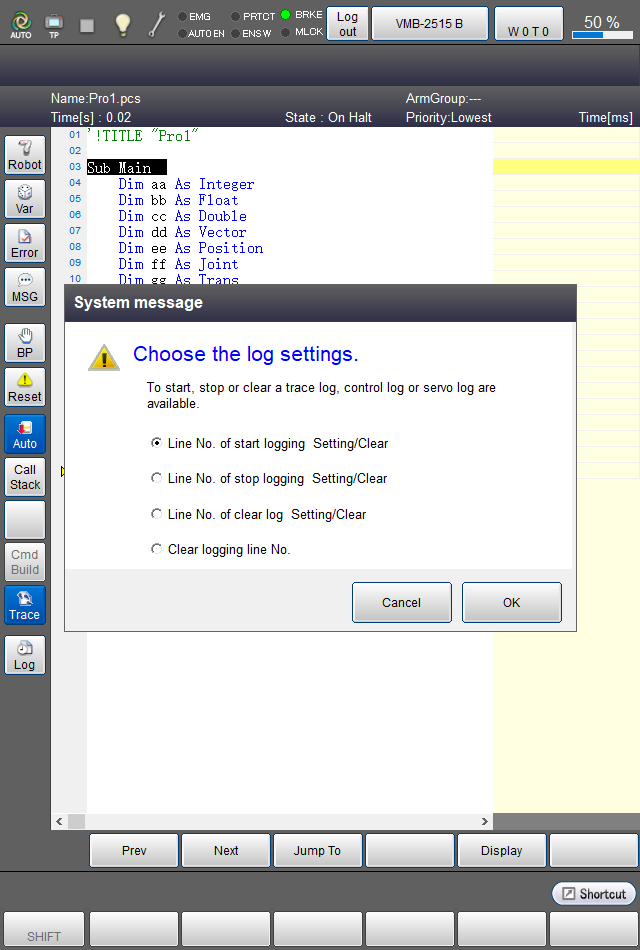The image size is (640, 950).
Task: Select Line No. of clear log option
Action: tap(259, 514)
